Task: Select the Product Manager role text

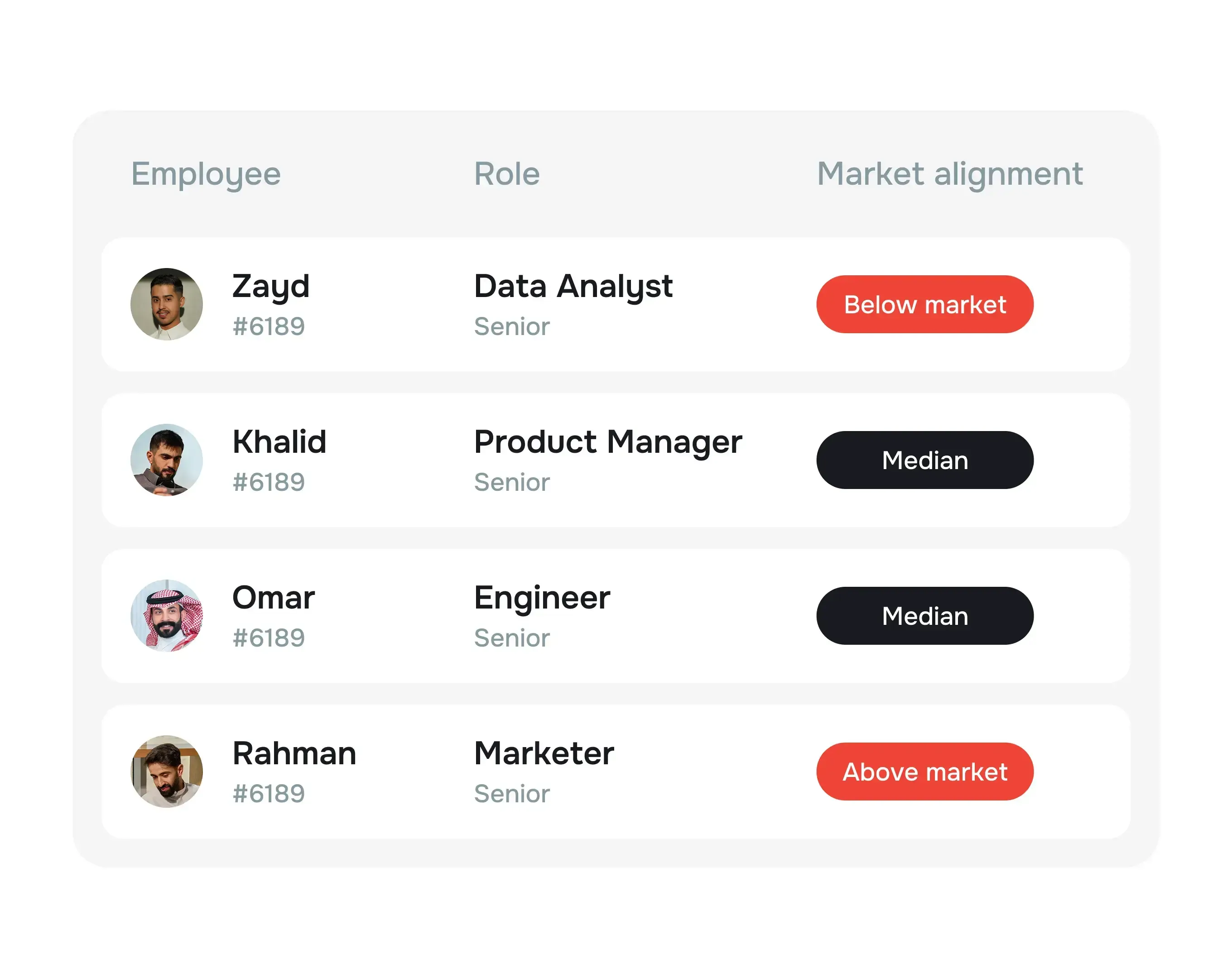Action: (607, 441)
